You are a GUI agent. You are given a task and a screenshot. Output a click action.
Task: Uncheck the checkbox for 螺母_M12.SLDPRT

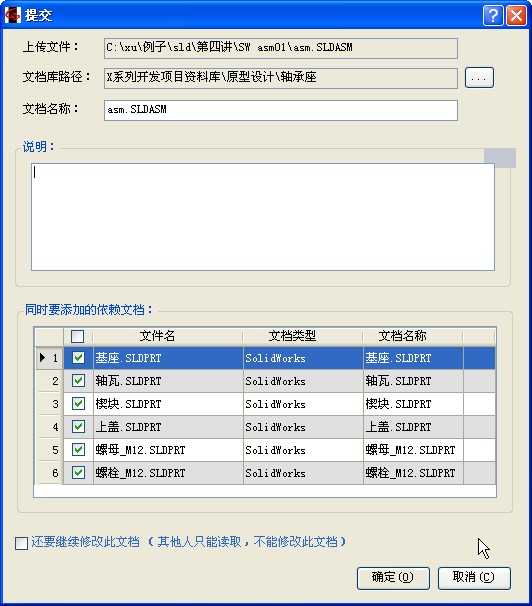tap(78, 449)
